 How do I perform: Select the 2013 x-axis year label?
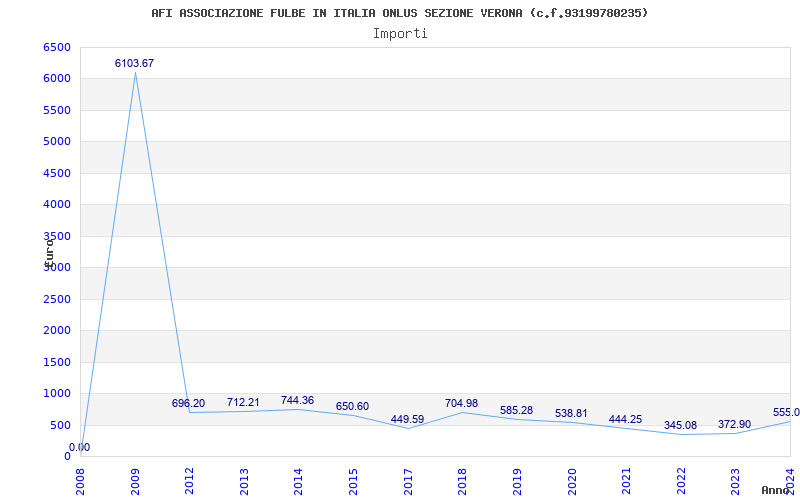coord(244,482)
